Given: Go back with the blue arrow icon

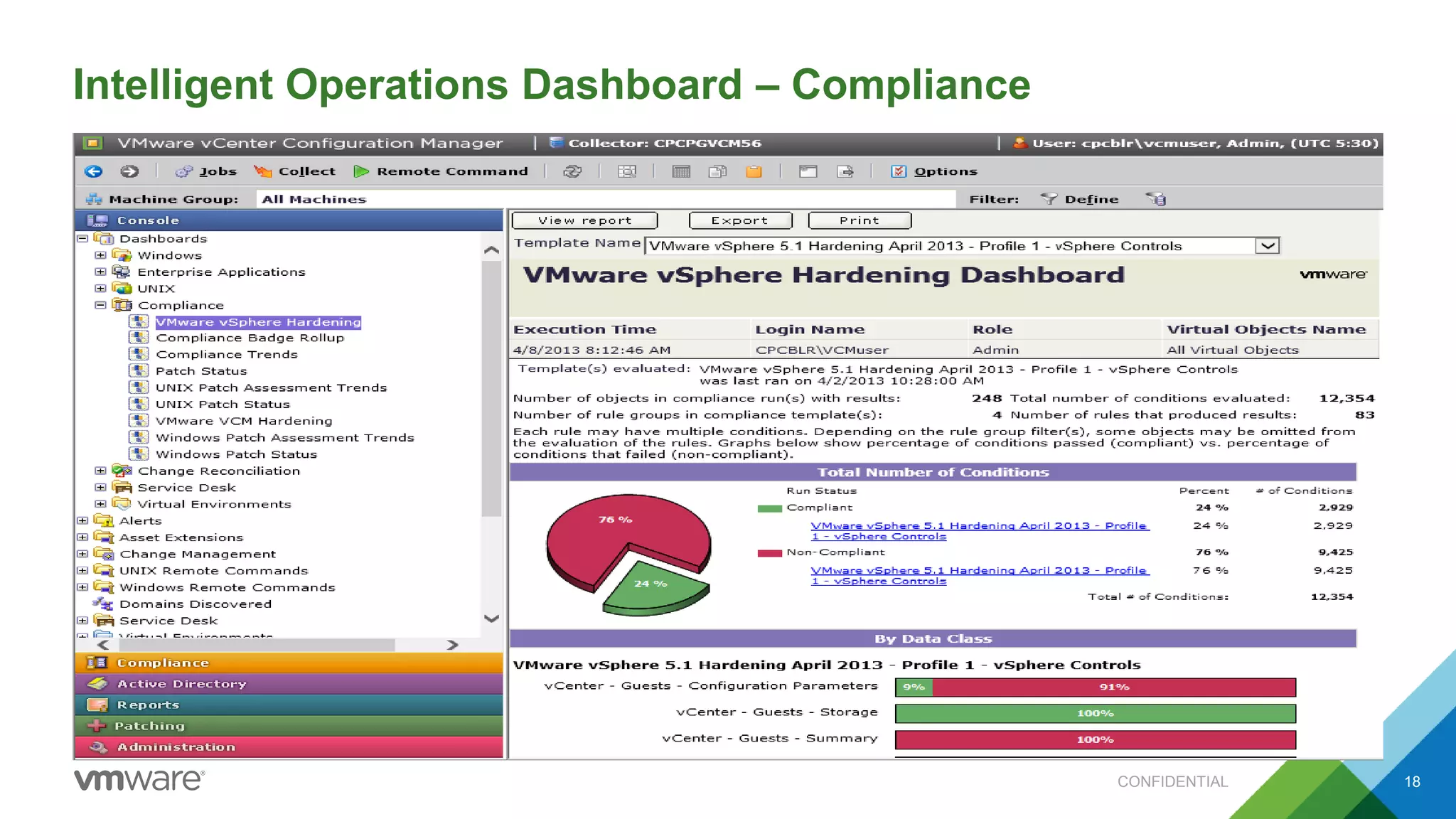Looking at the screenshot, I should pos(93,171).
